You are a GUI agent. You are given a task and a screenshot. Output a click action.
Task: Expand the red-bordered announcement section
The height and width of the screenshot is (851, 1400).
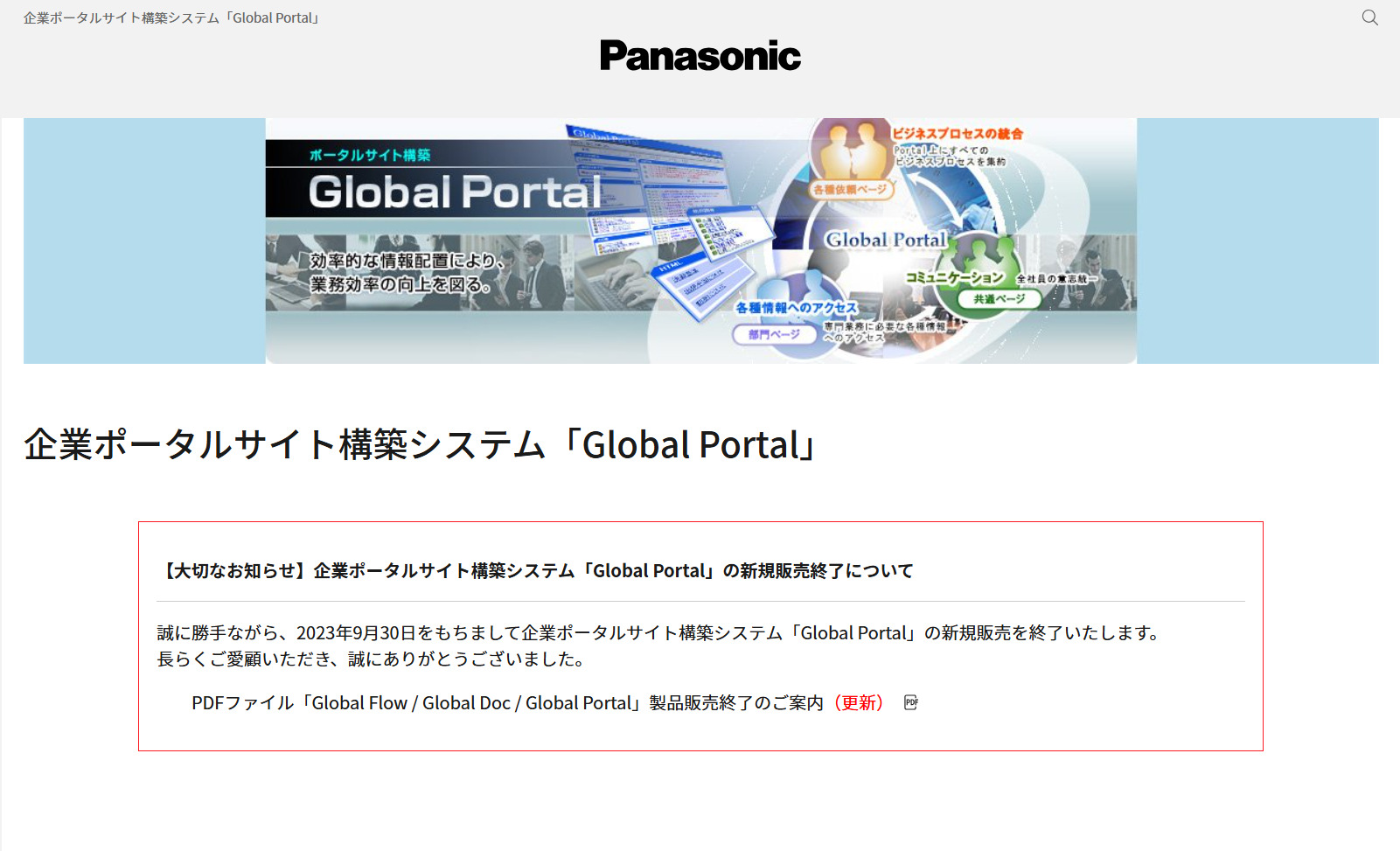pyautogui.click(x=700, y=636)
